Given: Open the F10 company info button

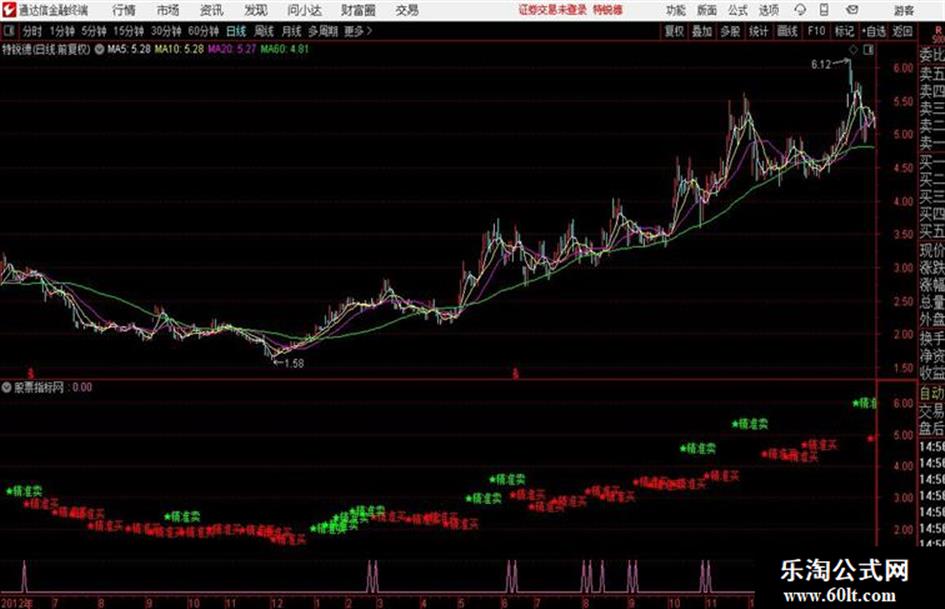Looking at the screenshot, I should [x=816, y=31].
